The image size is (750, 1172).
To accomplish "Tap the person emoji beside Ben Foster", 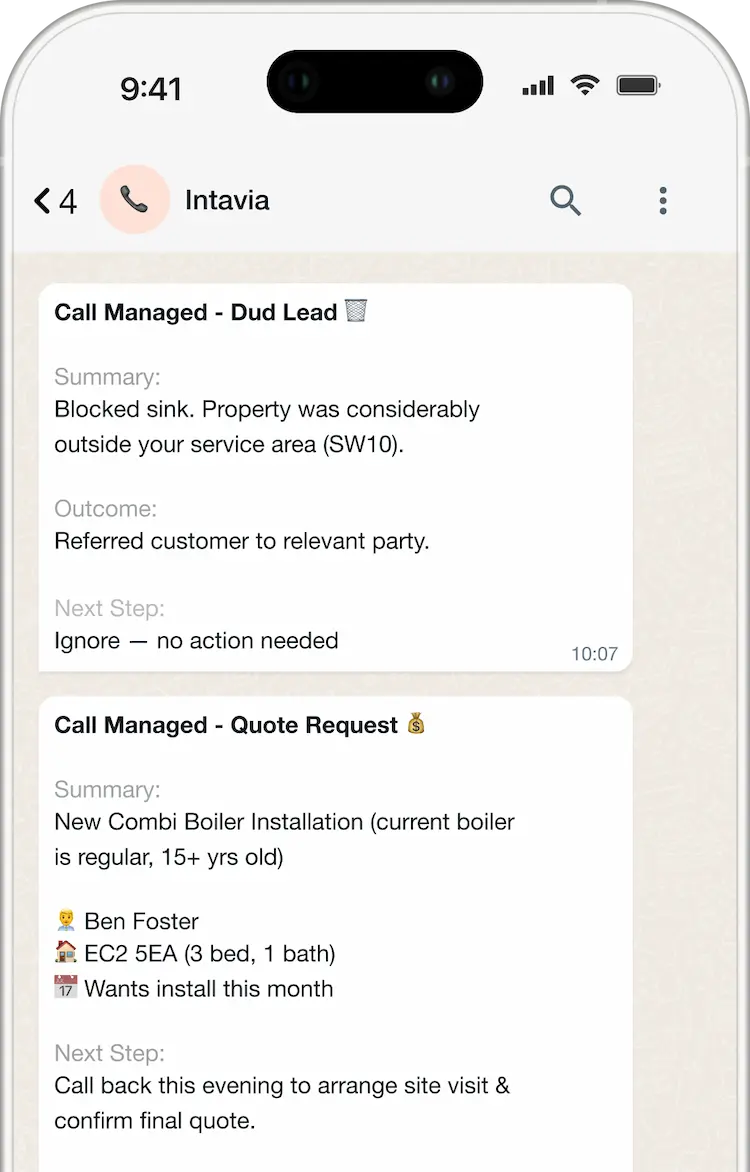I will 66,919.
